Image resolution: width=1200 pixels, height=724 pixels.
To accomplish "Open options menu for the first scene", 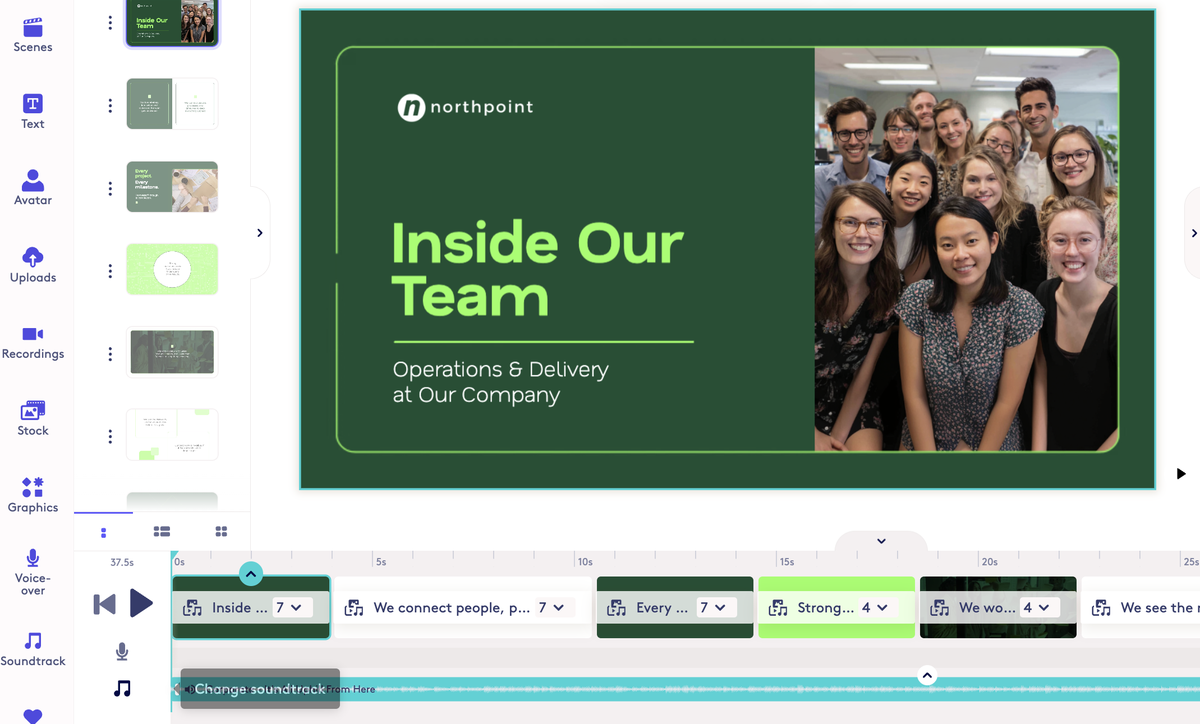I will [110, 23].
